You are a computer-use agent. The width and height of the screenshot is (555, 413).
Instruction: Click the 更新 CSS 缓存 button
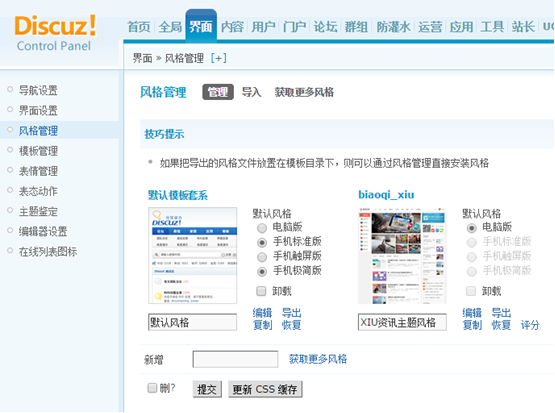click(x=265, y=389)
